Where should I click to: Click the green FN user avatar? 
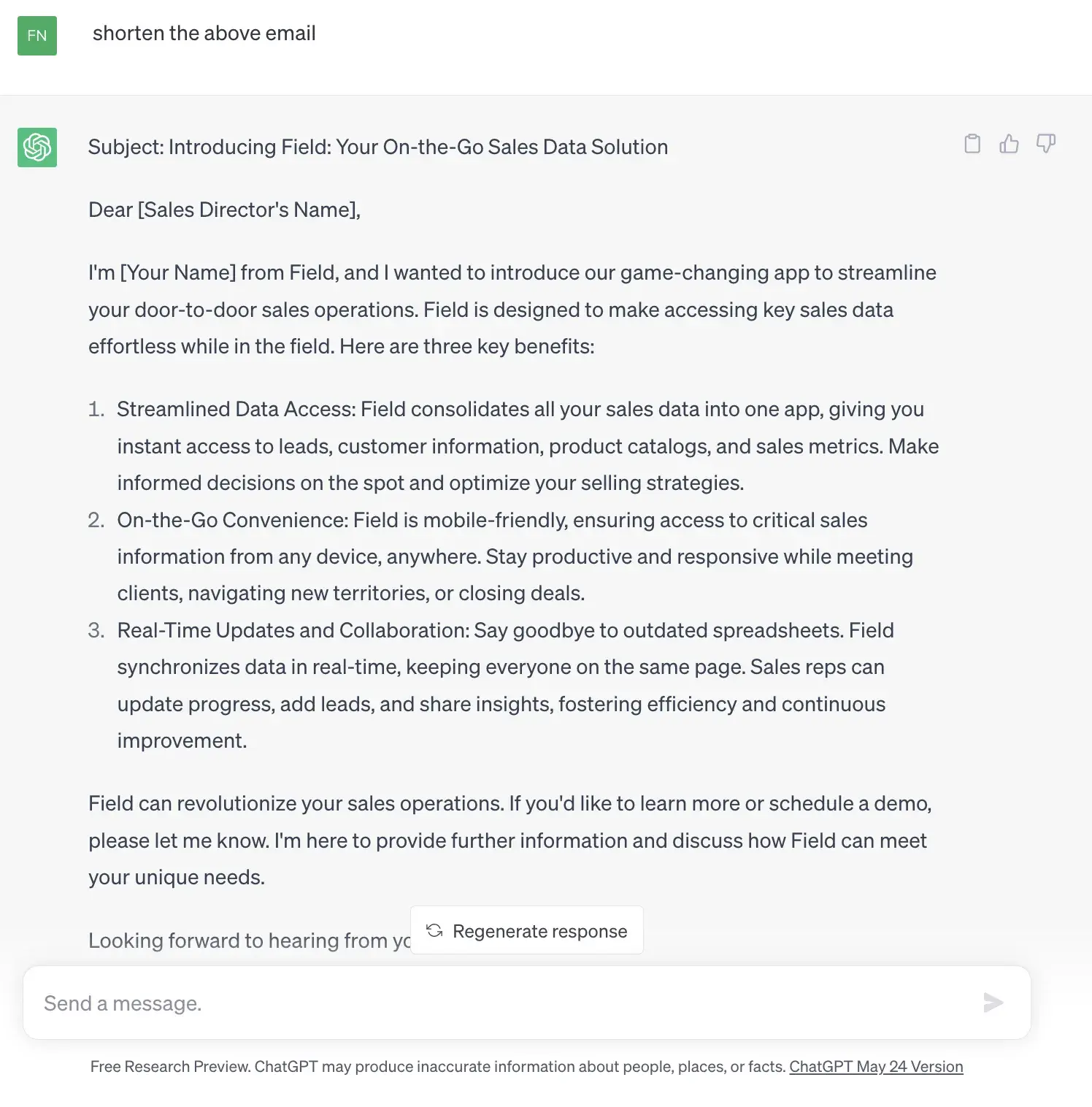tap(37, 36)
